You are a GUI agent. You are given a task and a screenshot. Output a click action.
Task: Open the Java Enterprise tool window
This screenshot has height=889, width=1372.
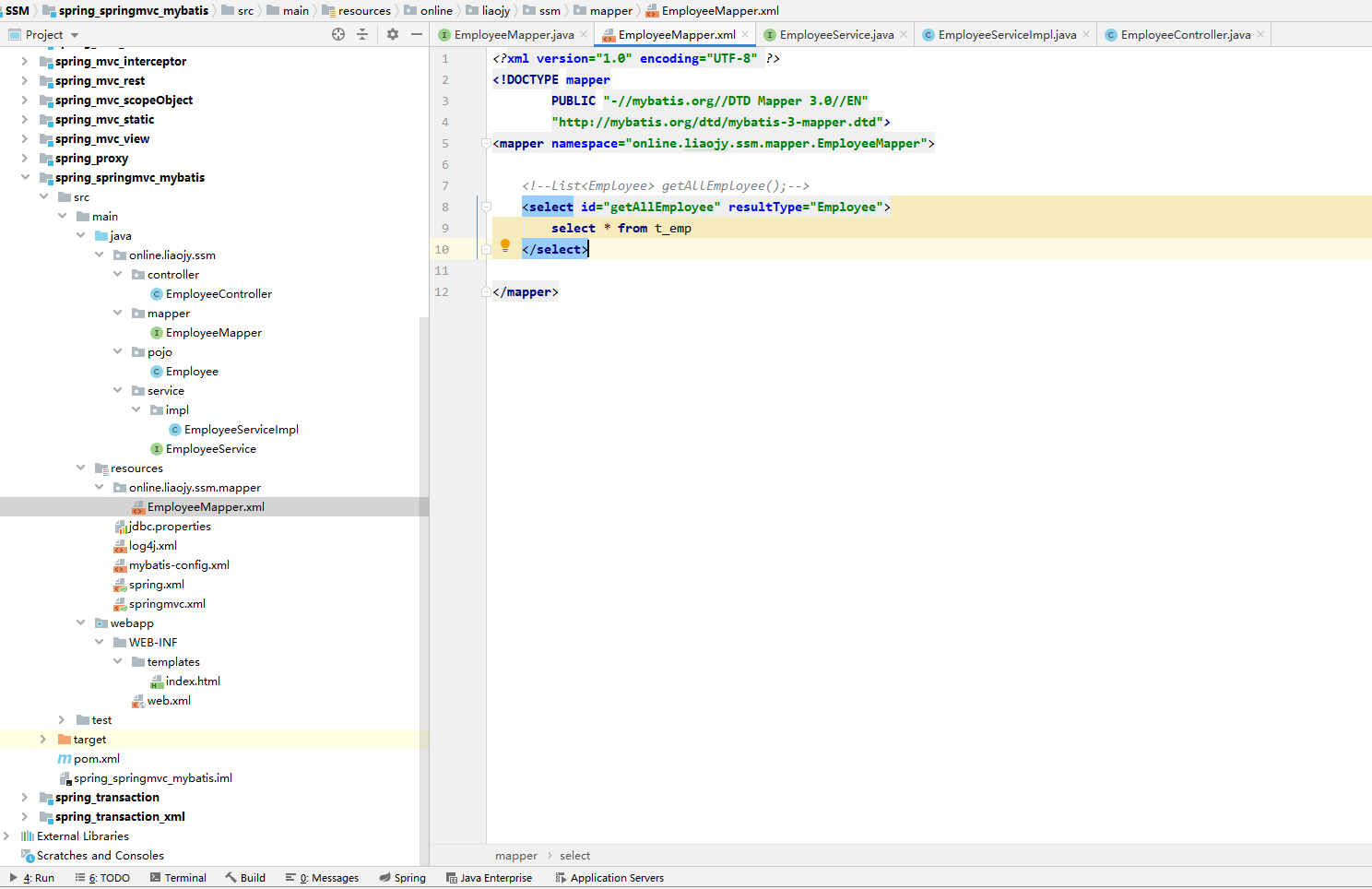point(489,878)
